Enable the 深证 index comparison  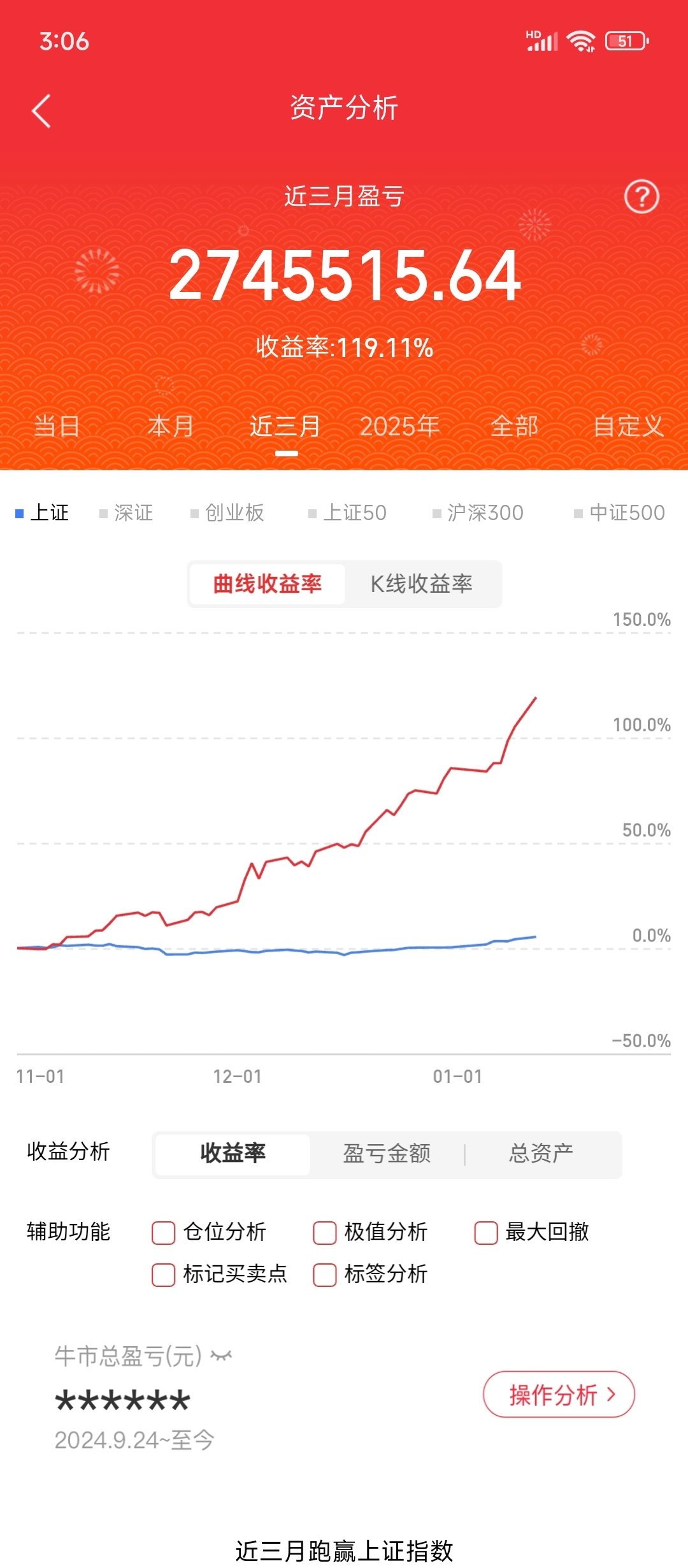click(x=126, y=513)
